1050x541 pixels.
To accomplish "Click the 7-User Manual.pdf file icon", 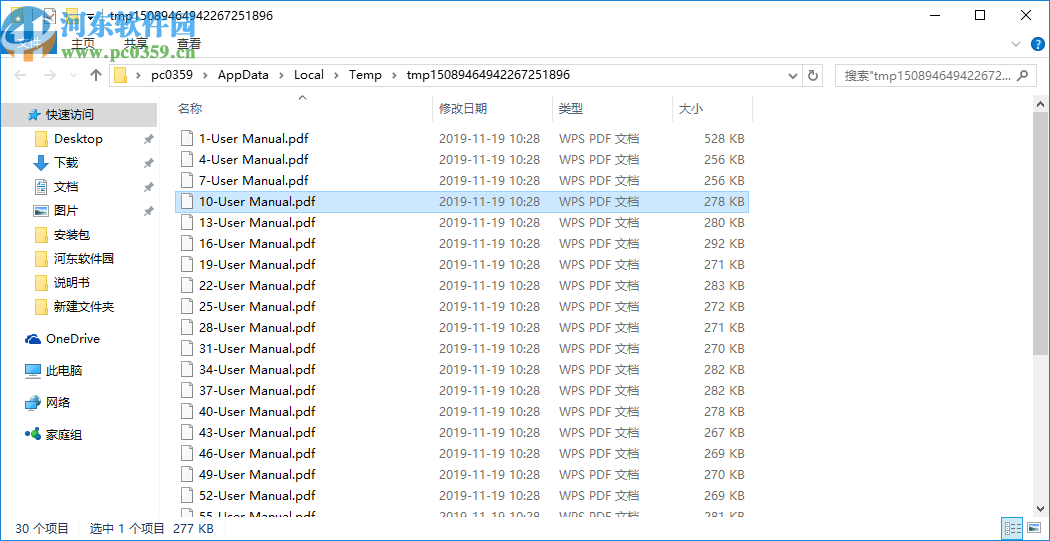I will tap(188, 180).
